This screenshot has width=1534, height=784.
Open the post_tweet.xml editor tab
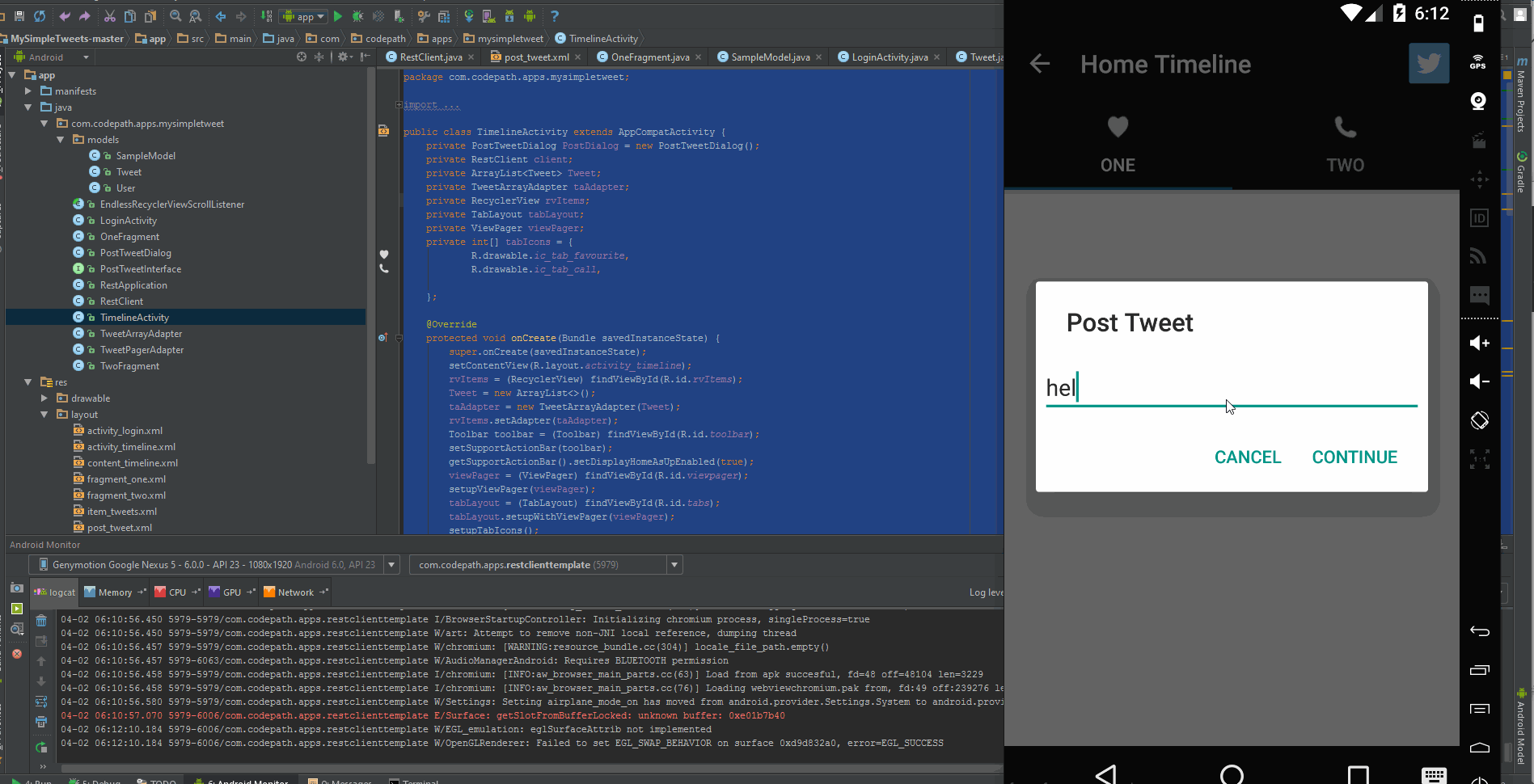(535, 57)
